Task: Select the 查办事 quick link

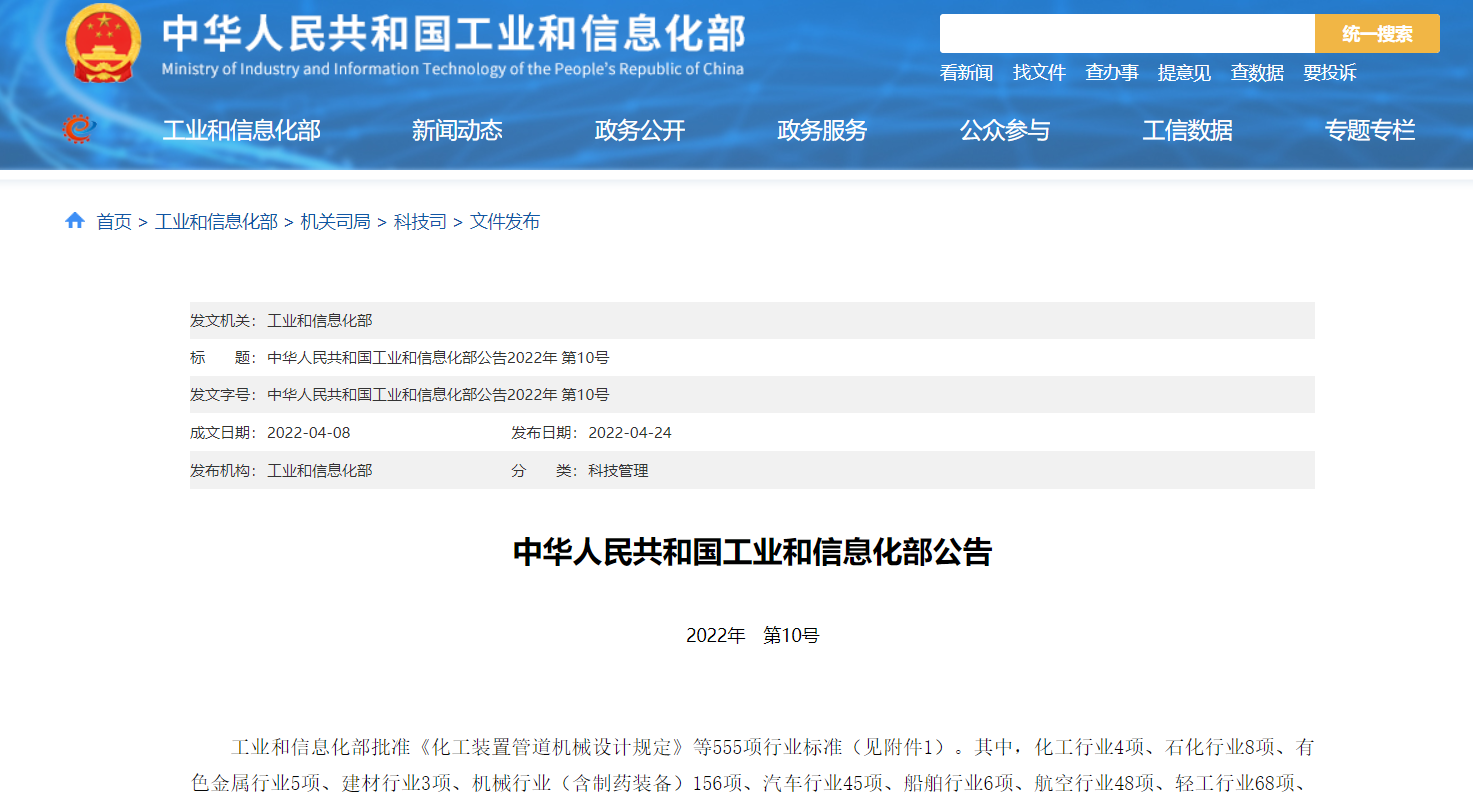Action: 1112,73
